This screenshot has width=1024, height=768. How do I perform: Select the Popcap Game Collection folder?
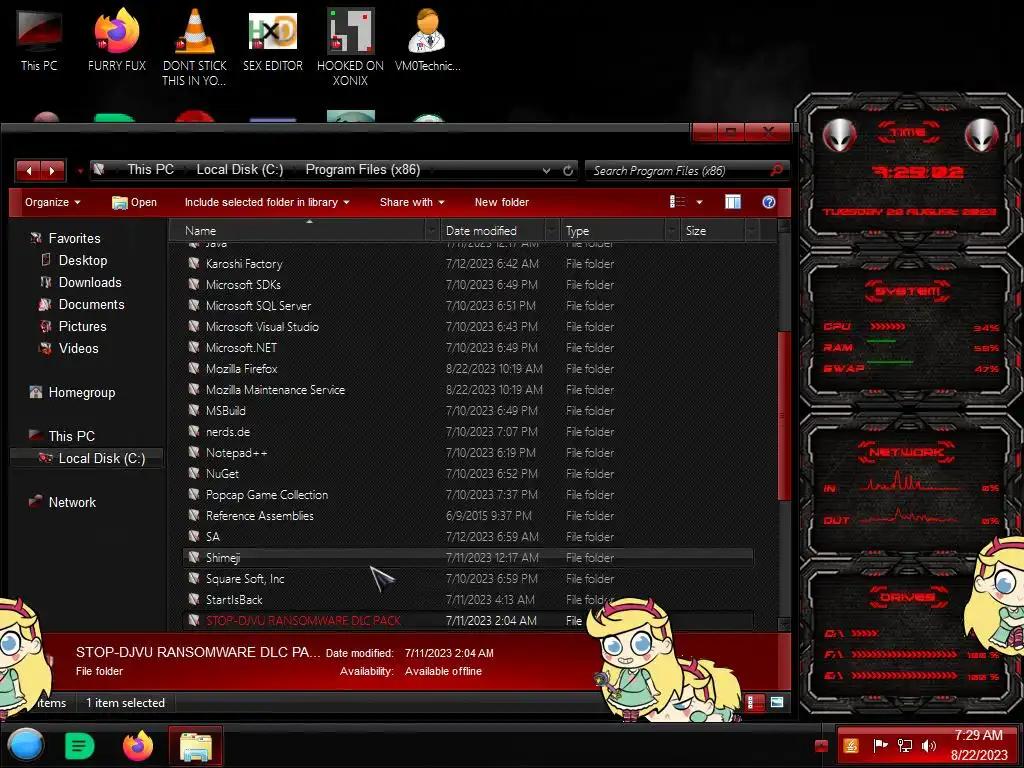pos(266,494)
